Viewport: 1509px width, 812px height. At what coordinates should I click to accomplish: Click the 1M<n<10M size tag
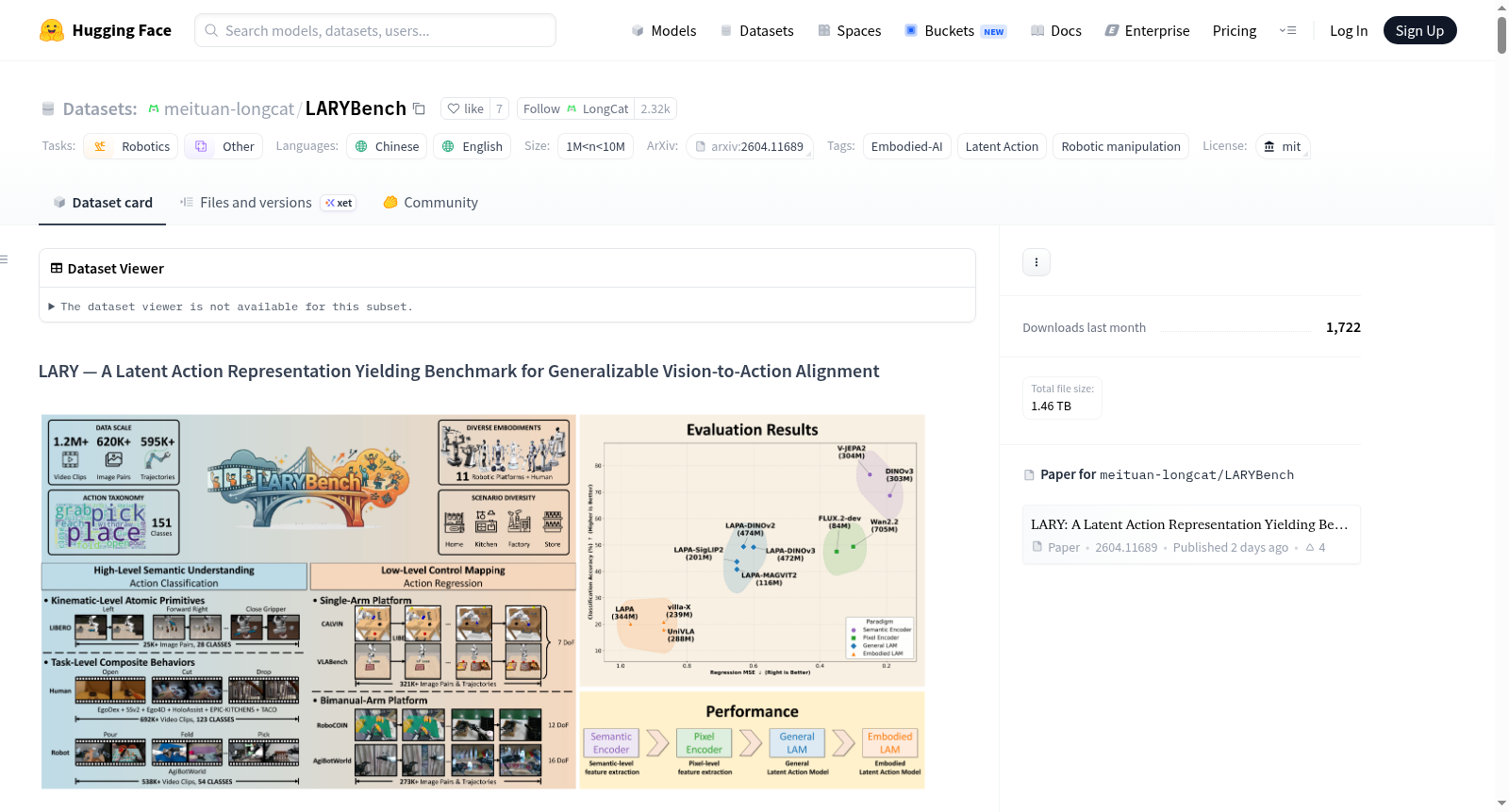point(595,146)
